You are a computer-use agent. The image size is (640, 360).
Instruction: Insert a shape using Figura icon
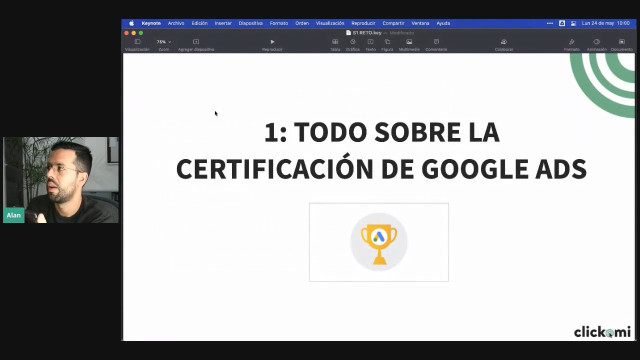pos(387,42)
